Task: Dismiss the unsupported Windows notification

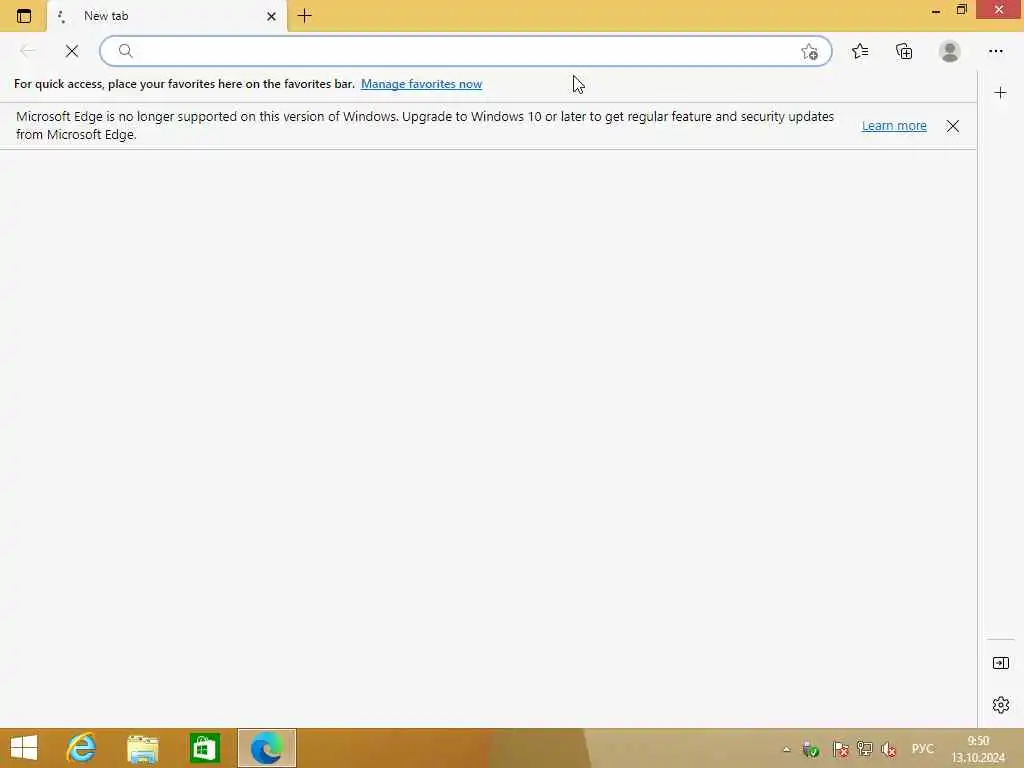Action: (x=953, y=126)
